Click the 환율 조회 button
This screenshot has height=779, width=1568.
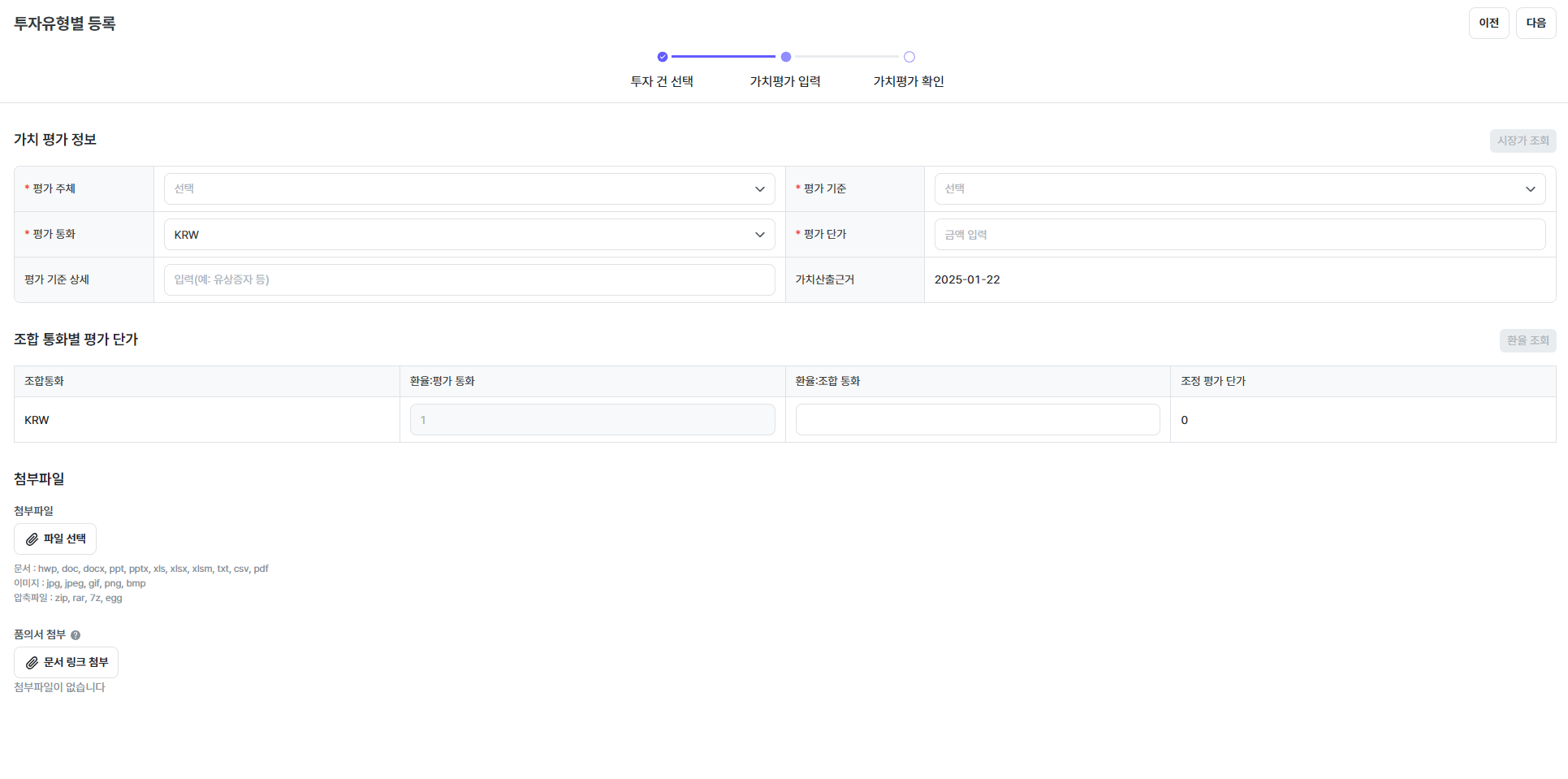tap(1528, 340)
